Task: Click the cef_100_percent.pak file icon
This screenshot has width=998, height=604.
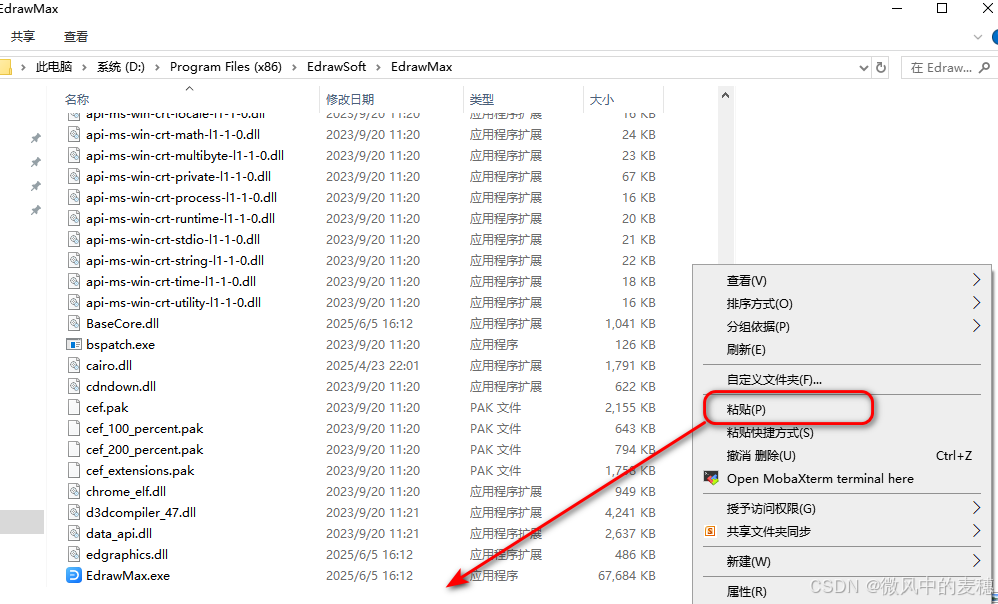Action: [74, 428]
